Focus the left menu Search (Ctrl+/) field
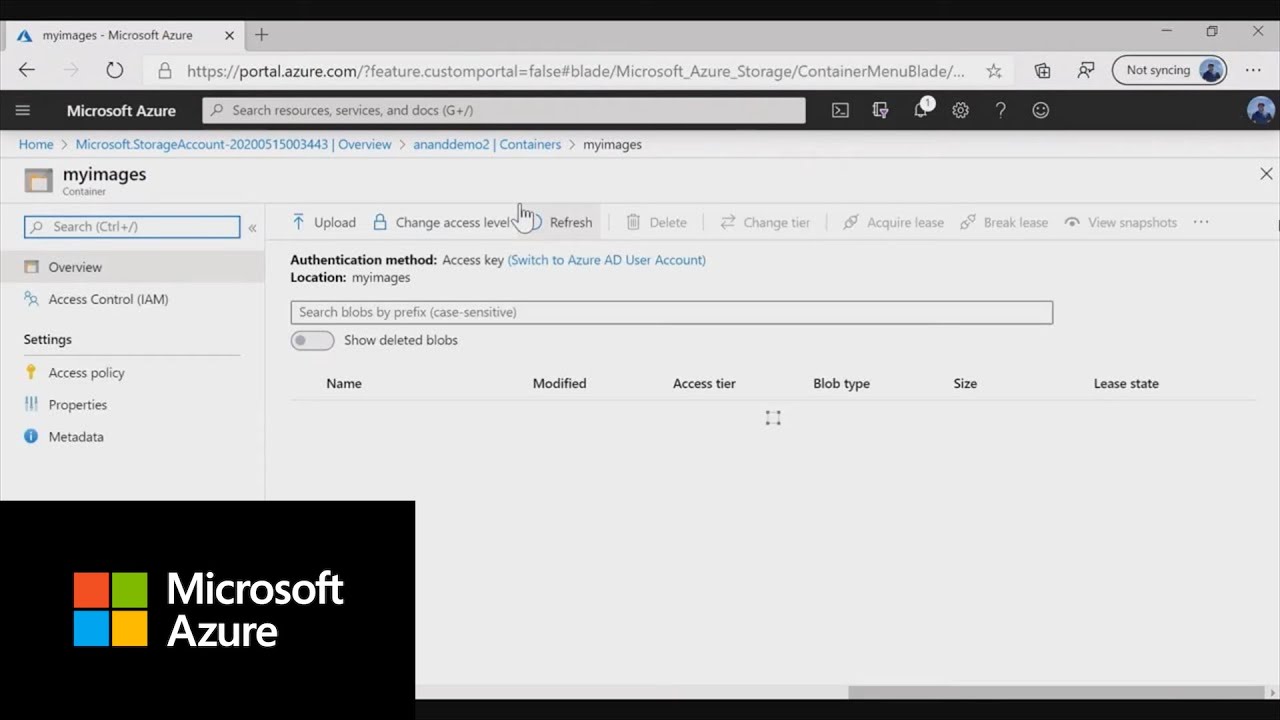 [x=132, y=227]
